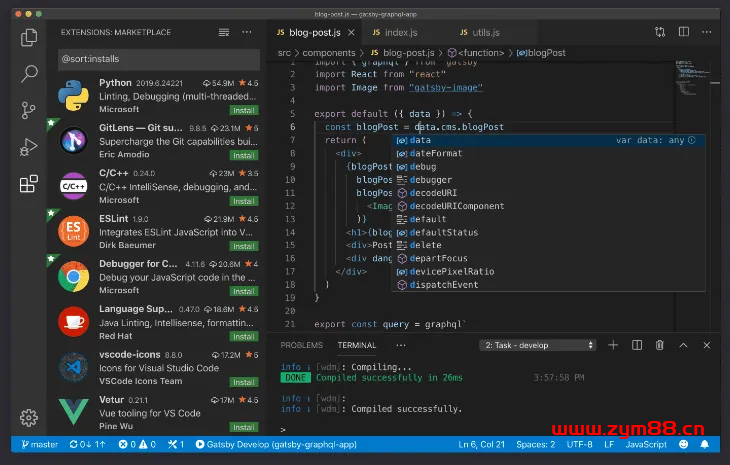Open the Explorer view in activity bar

[29, 38]
